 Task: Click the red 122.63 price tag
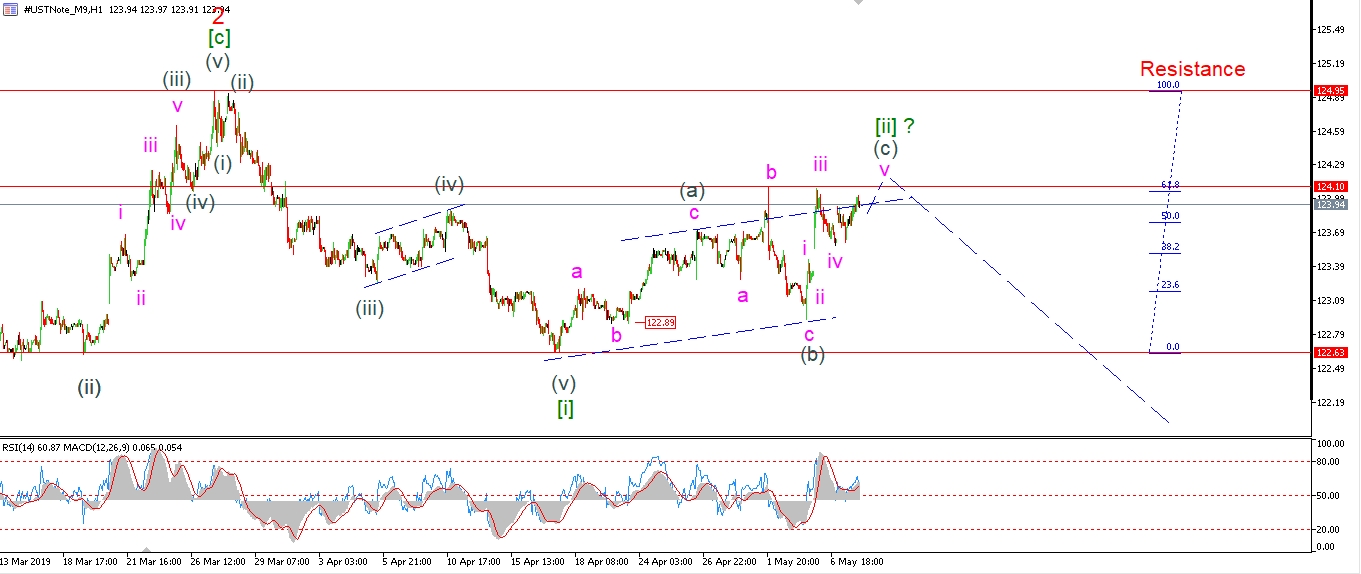click(1333, 353)
